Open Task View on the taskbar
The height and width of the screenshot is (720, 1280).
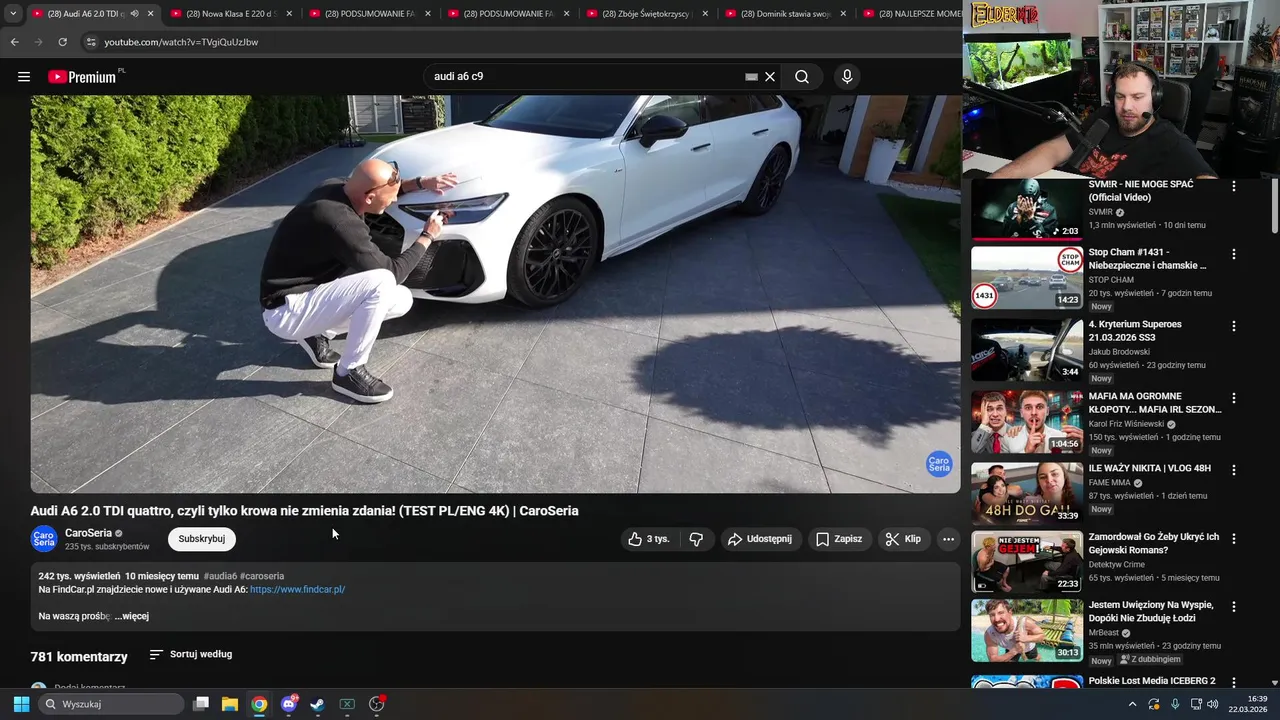[x=201, y=704]
